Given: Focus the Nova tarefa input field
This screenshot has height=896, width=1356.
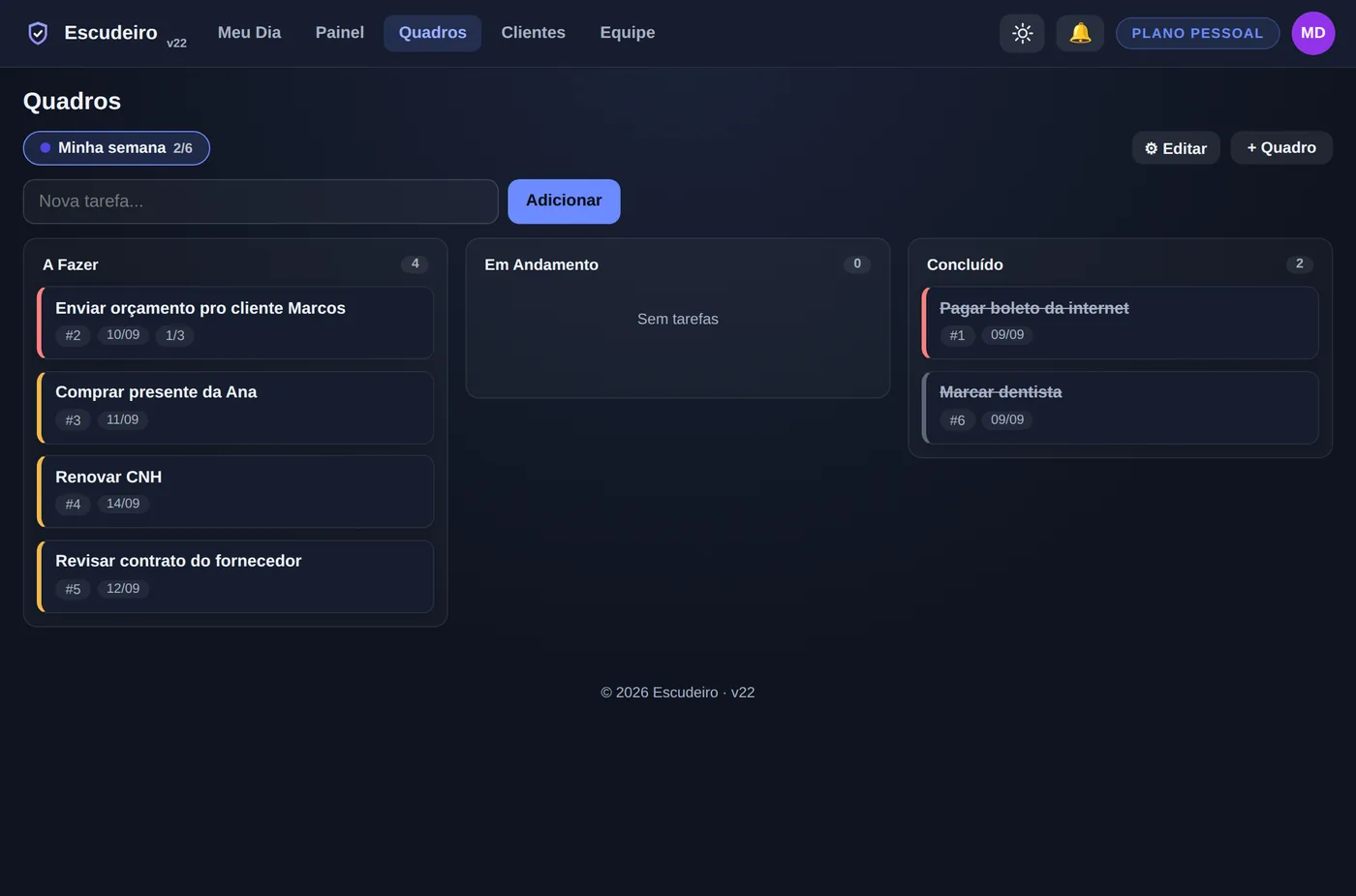Looking at the screenshot, I should click(261, 201).
